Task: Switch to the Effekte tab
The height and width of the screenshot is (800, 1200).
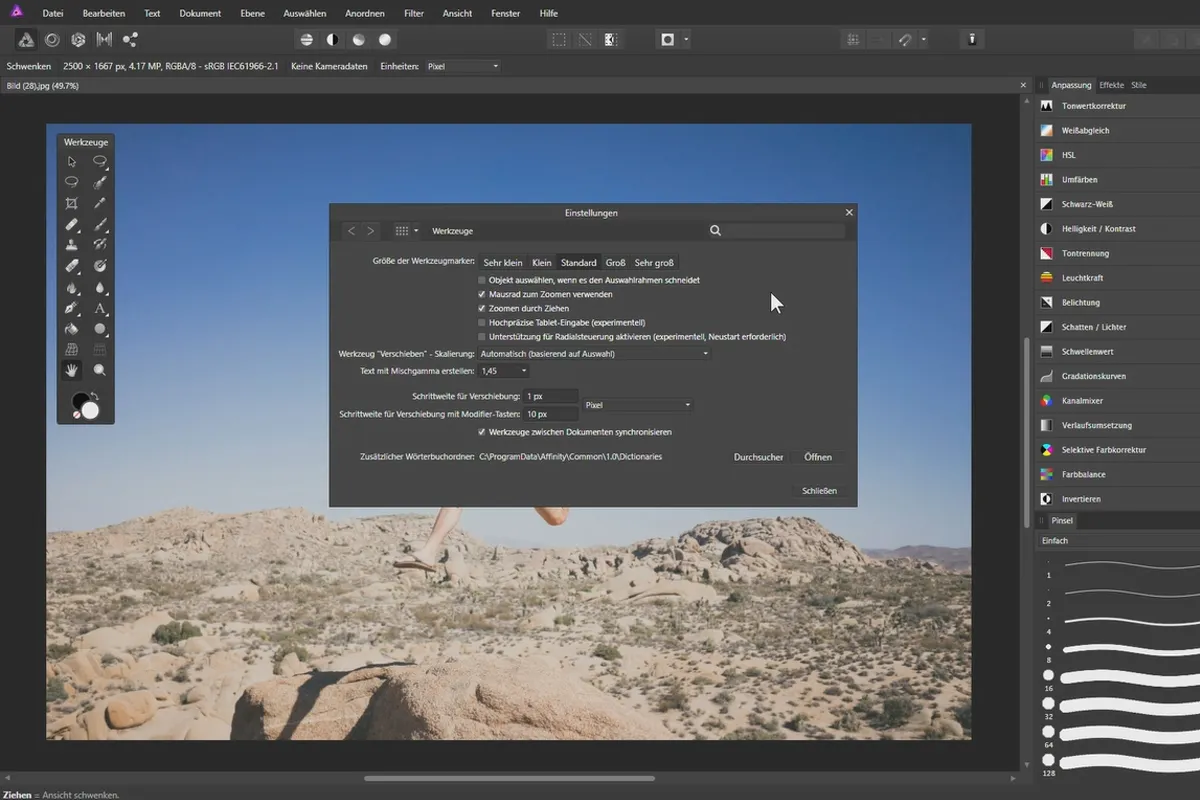Action: click(x=1111, y=85)
